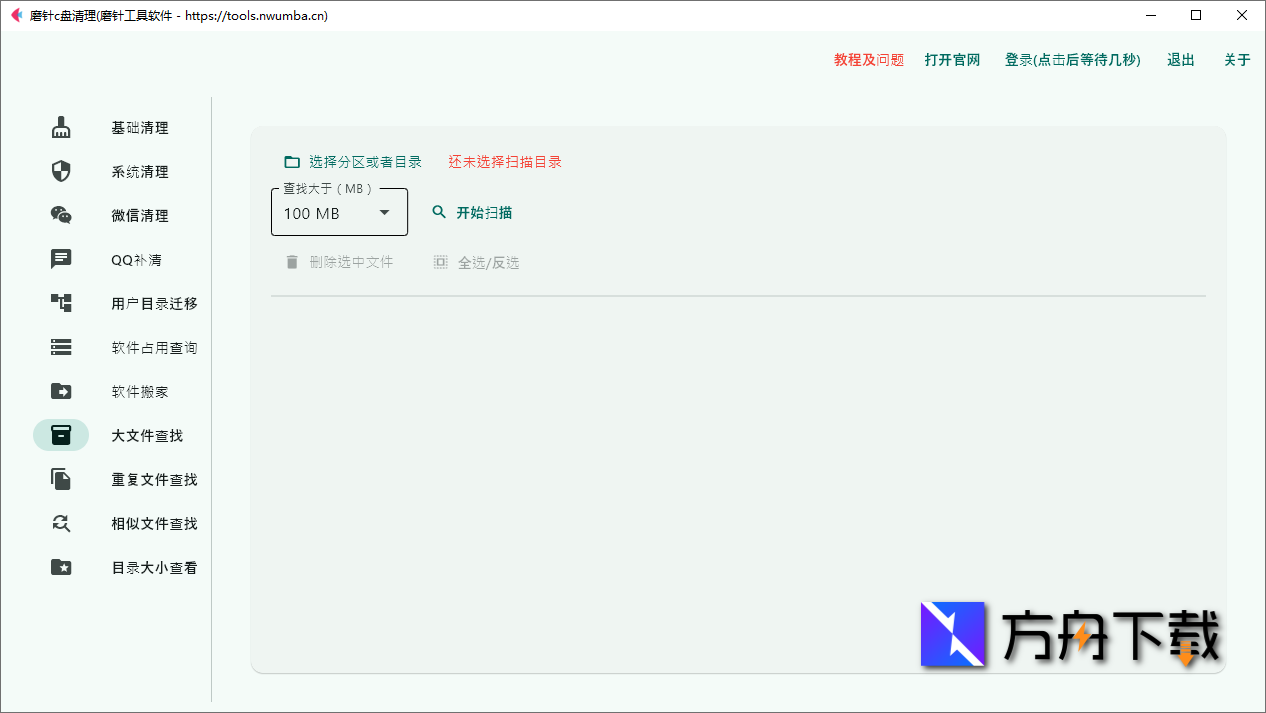
Task: Click the 软件搬家 app mover icon
Action: (x=61, y=391)
